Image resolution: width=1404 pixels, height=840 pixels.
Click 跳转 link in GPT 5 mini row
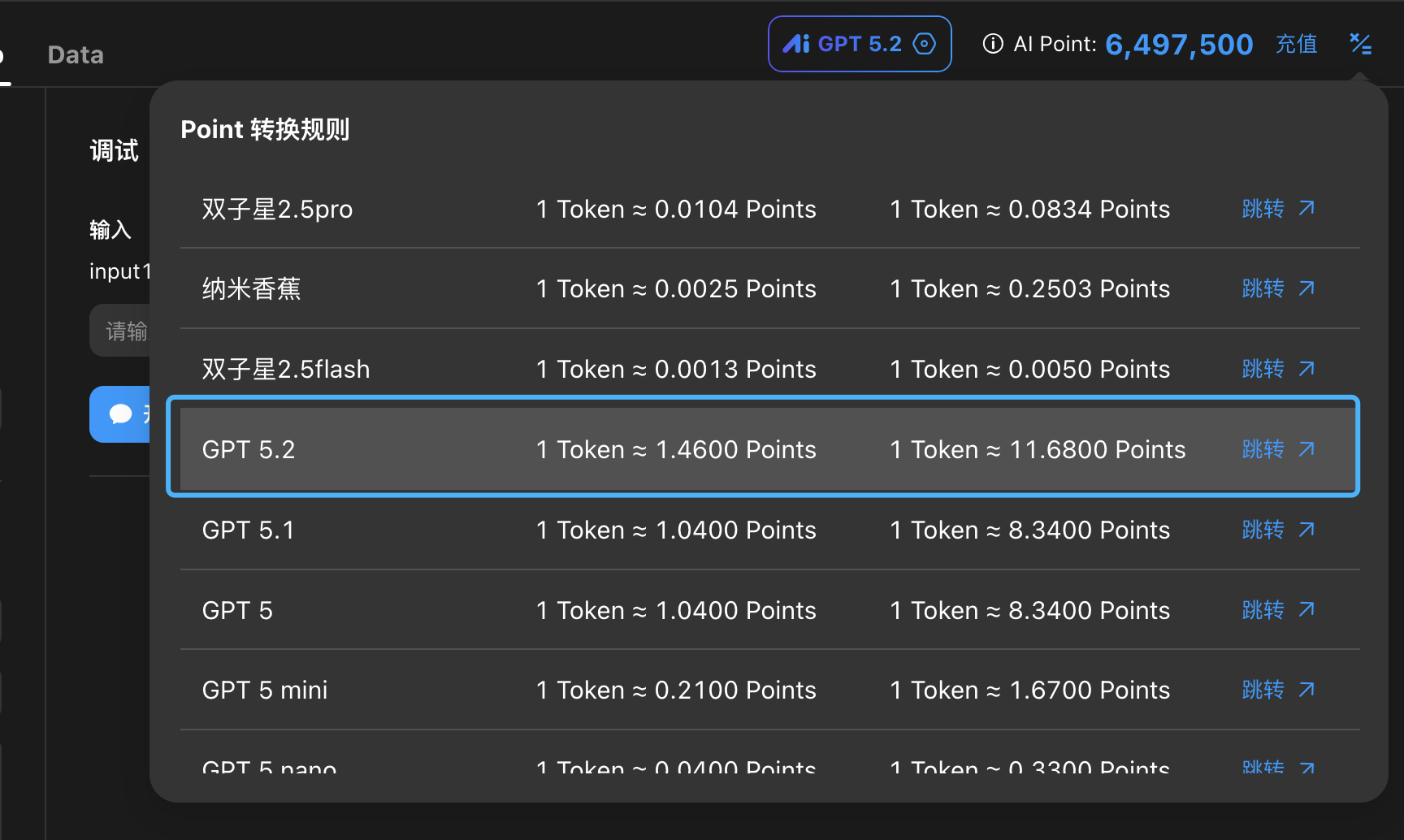pyautogui.click(x=1279, y=690)
